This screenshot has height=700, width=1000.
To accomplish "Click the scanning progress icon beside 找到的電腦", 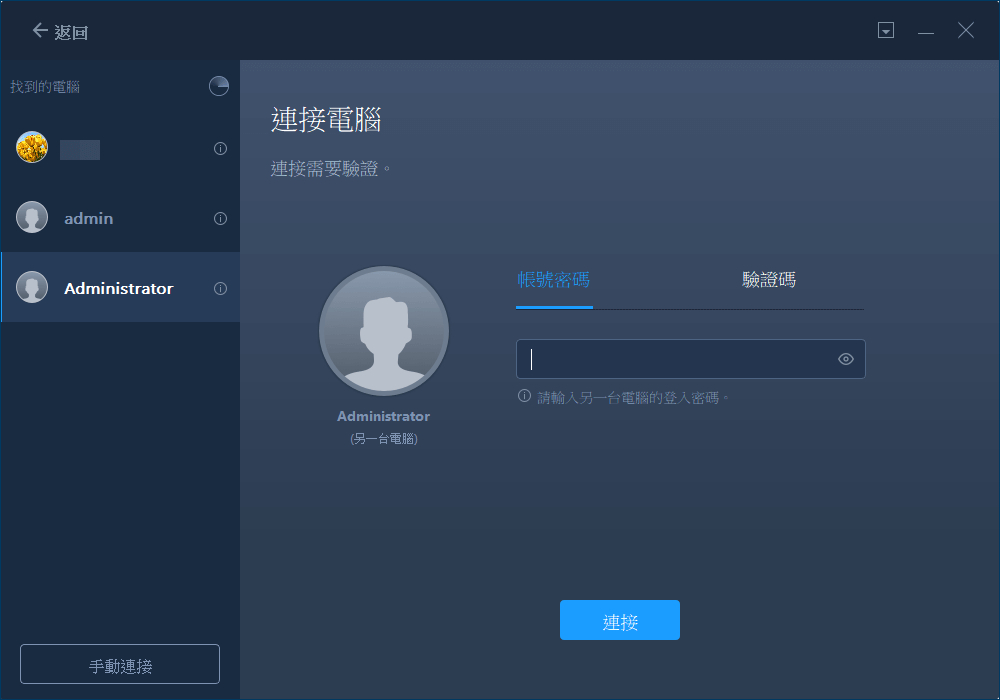I will tap(218, 87).
